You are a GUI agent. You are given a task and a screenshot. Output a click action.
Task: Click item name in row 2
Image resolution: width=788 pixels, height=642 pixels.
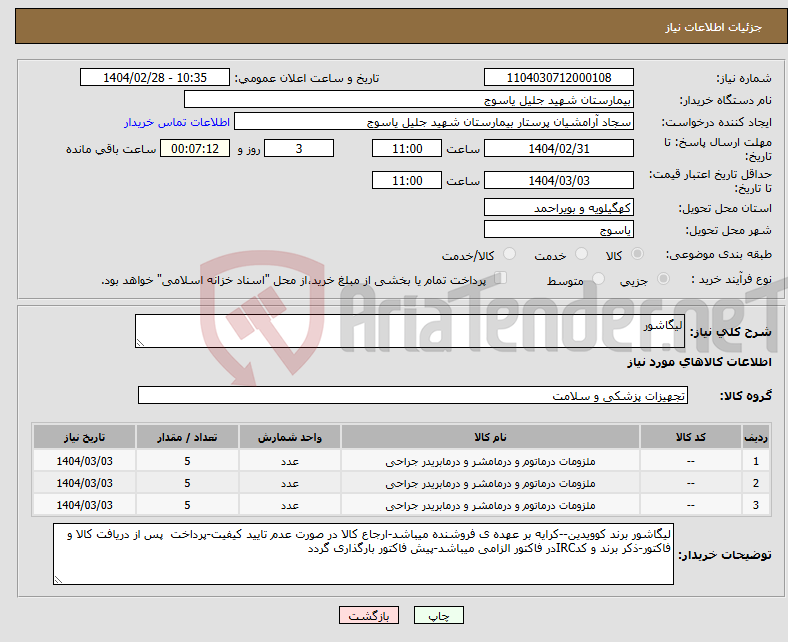tap(490, 483)
